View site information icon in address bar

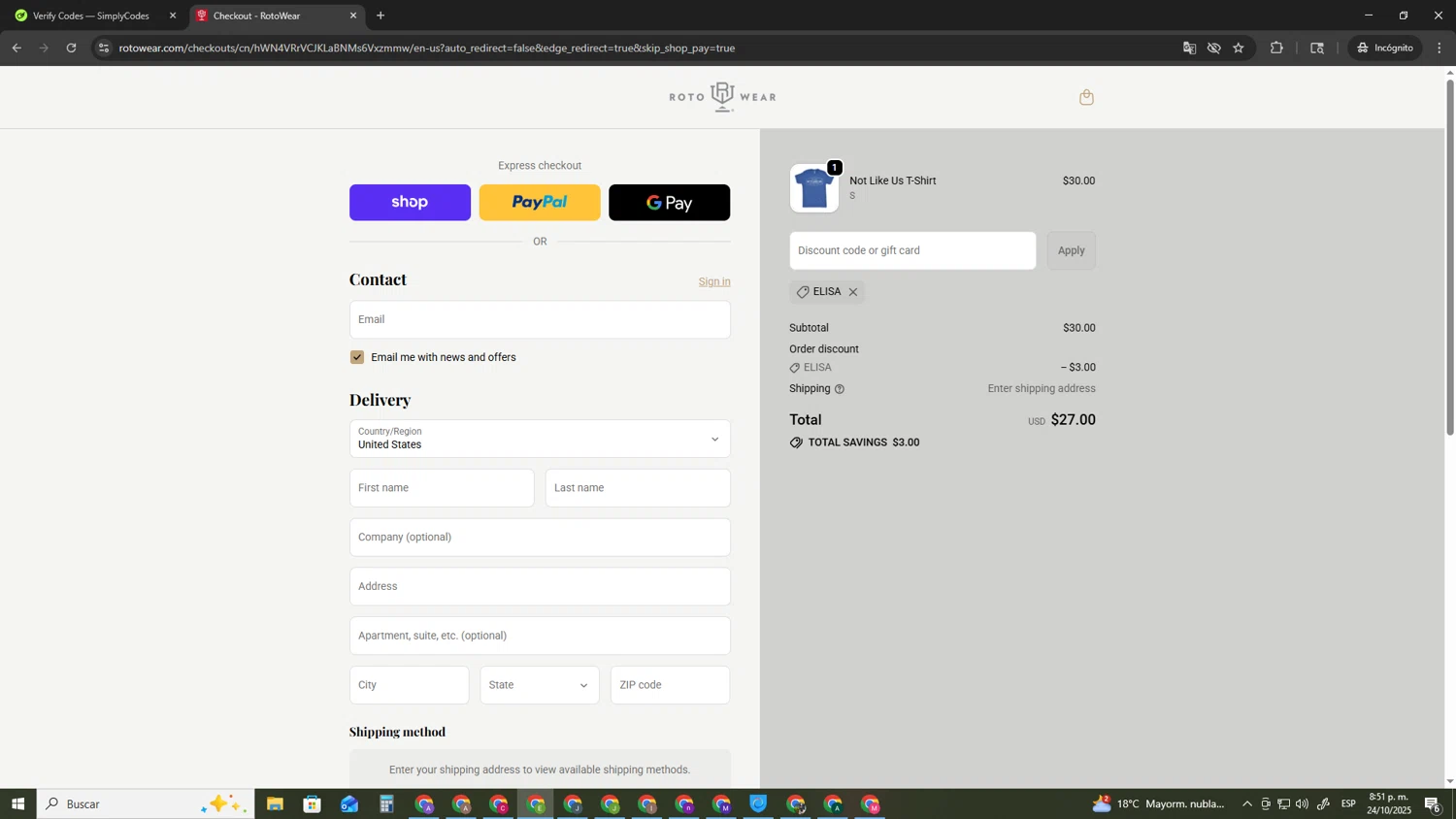click(105, 48)
